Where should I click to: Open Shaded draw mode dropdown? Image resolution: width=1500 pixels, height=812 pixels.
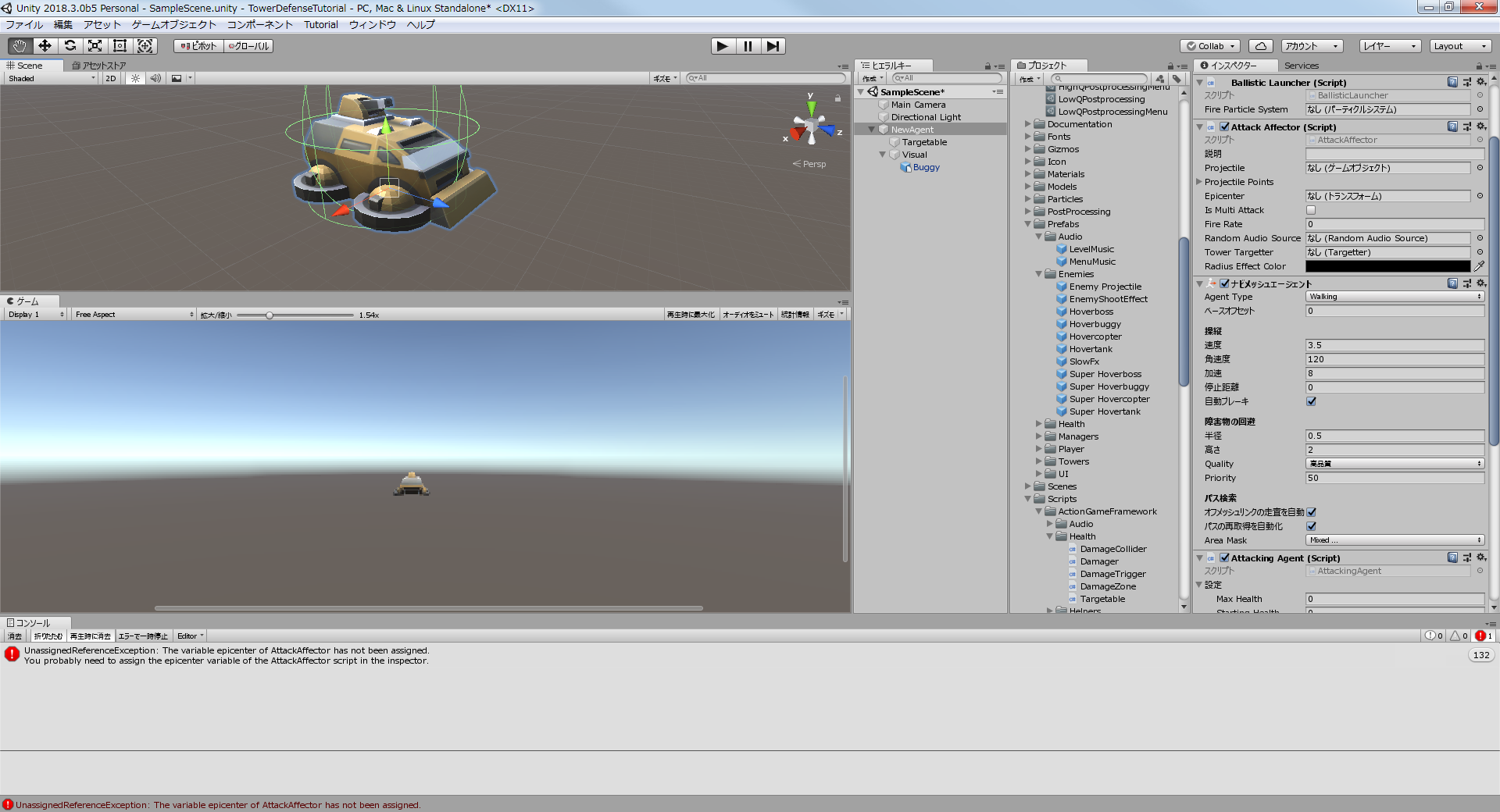coord(52,78)
